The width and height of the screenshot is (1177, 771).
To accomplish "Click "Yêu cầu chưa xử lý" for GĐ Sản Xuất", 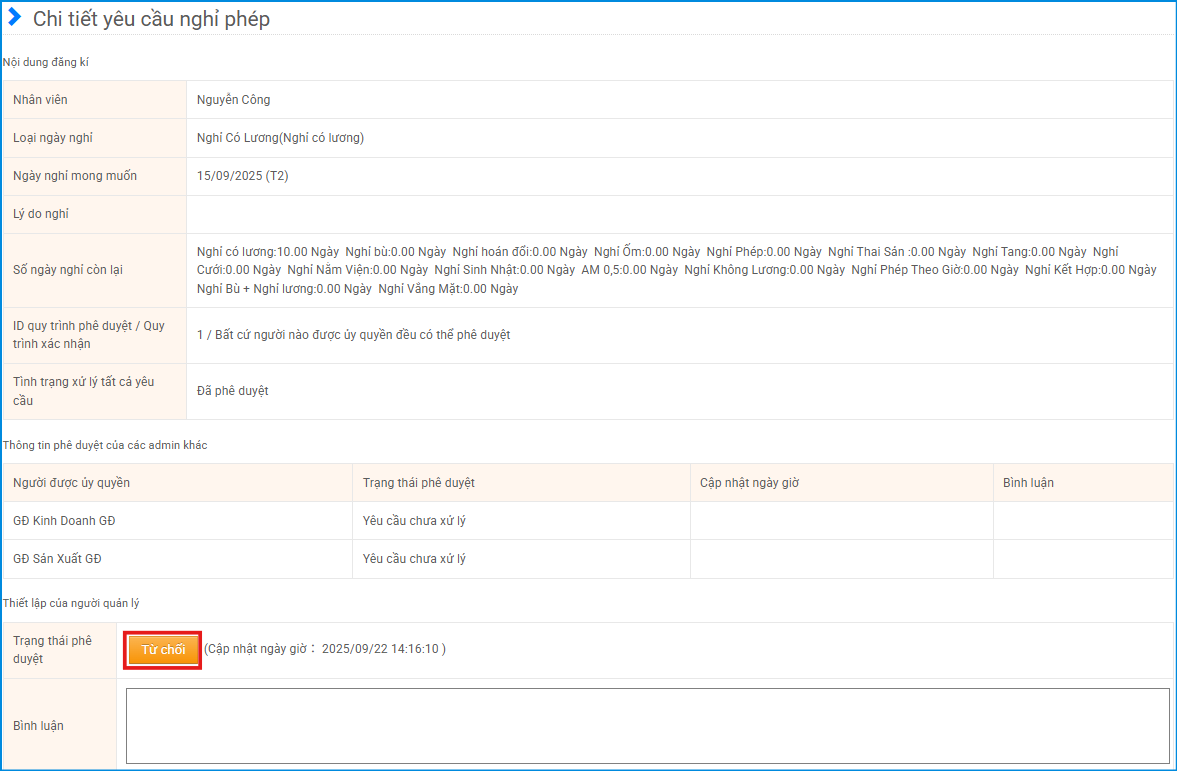I will click(x=414, y=559).
